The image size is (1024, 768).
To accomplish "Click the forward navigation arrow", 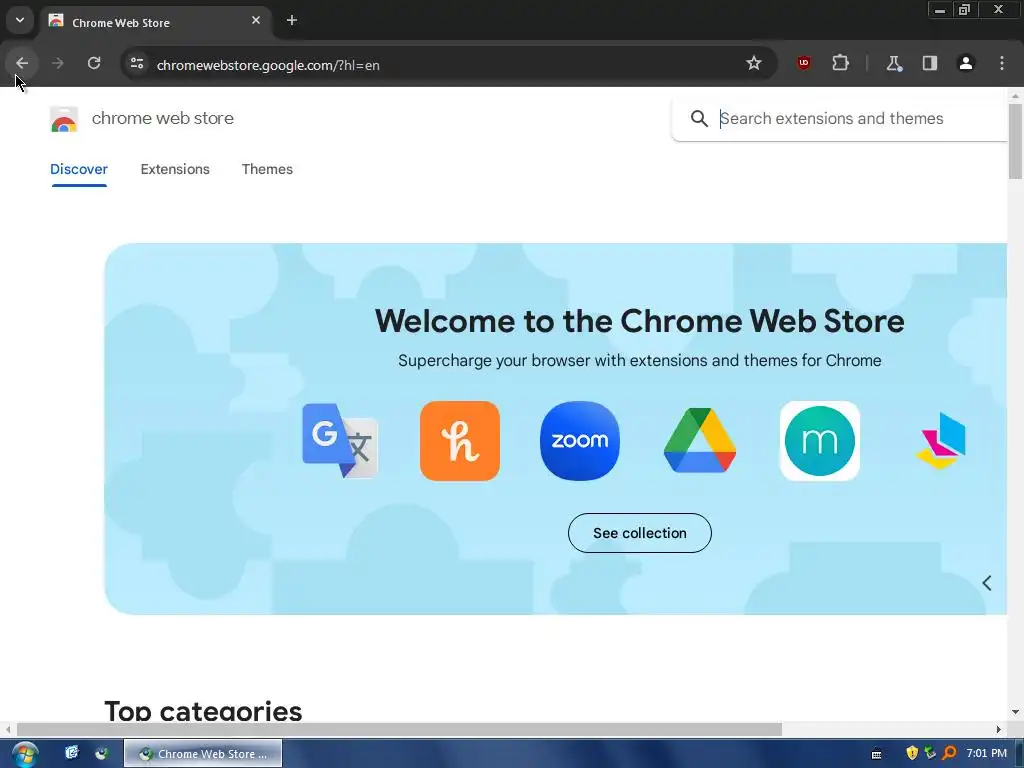I will coord(57,63).
